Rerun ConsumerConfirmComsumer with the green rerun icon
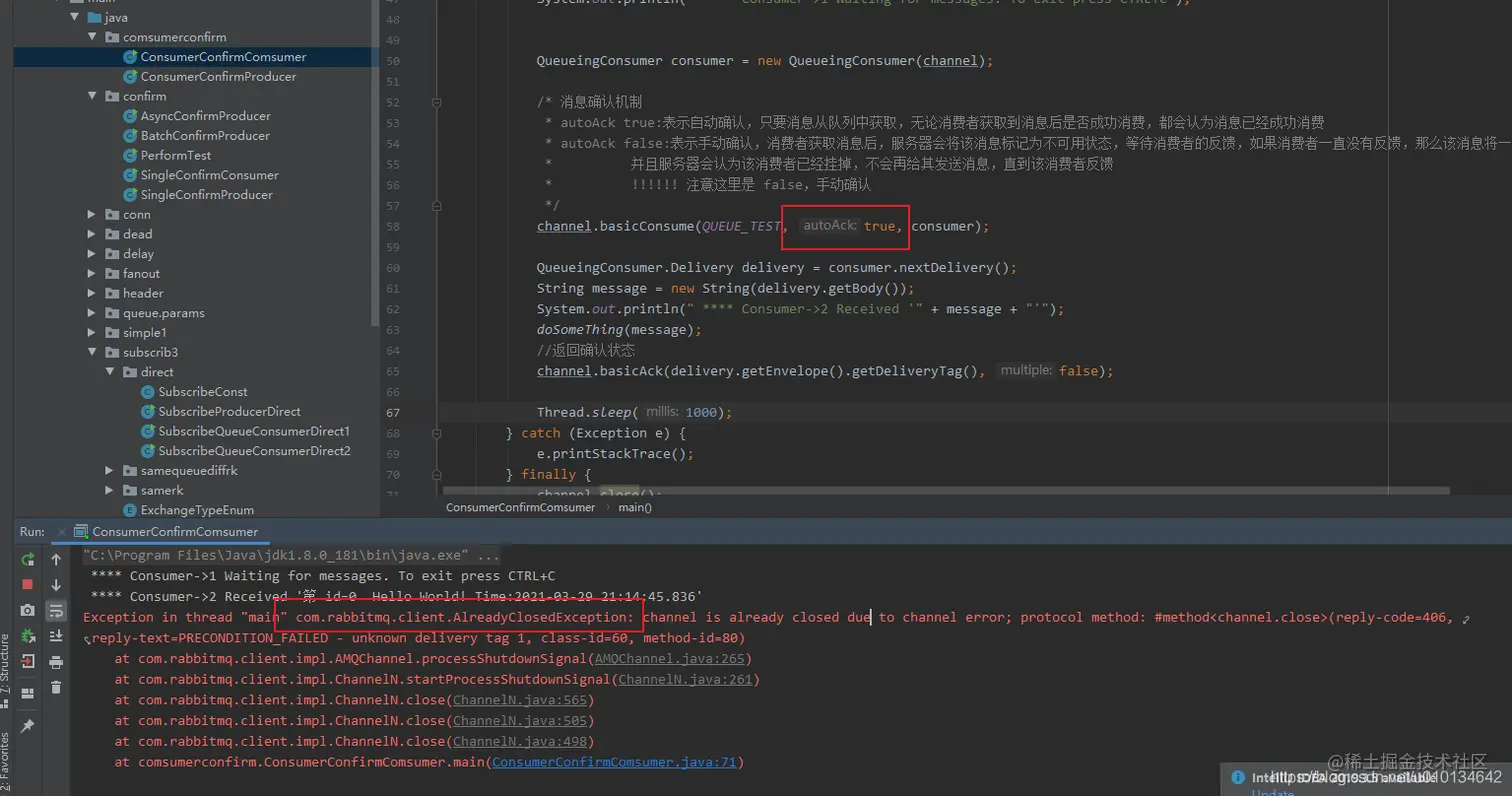This screenshot has width=1512, height=796. [x=28, y=559]
